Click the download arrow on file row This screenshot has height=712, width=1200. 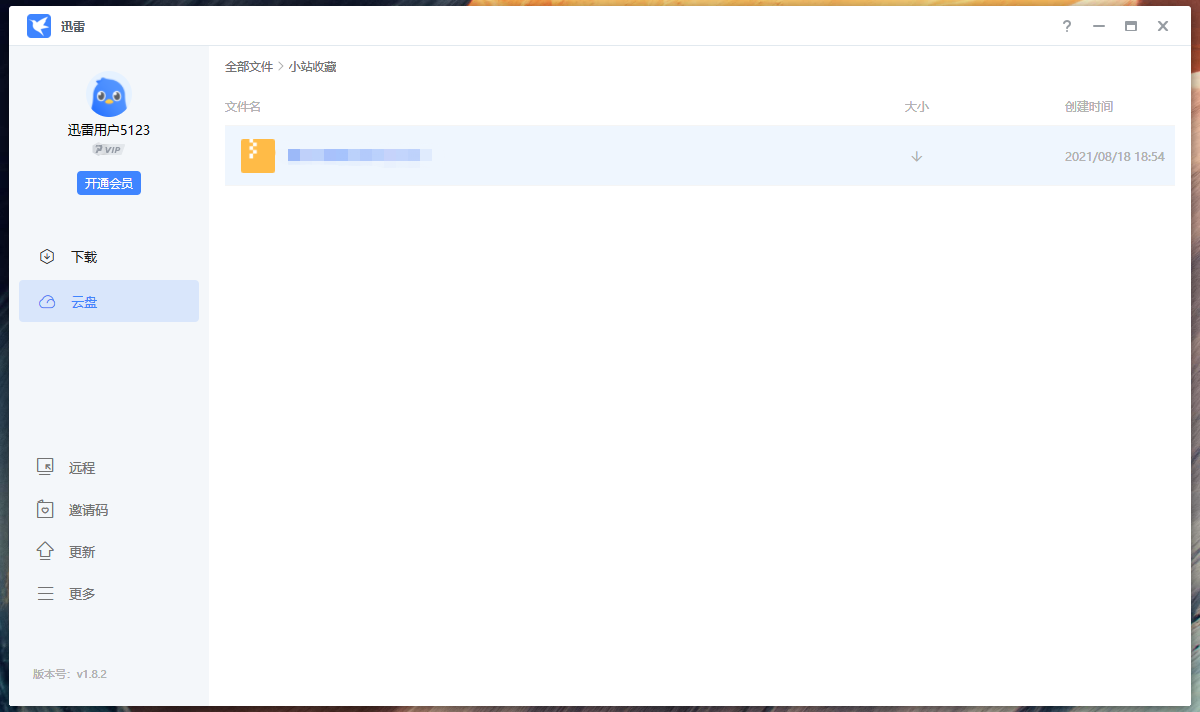(x=916, y=156)
